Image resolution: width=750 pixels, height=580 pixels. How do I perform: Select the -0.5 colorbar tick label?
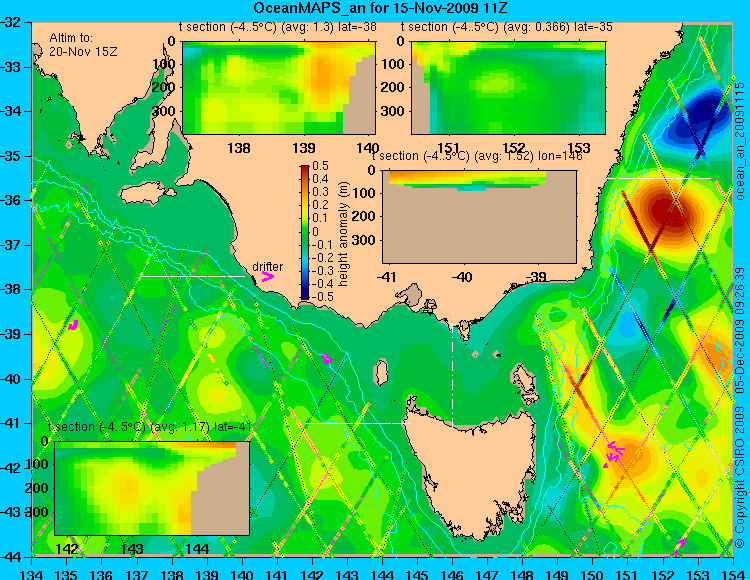click(x=323, y=296)
